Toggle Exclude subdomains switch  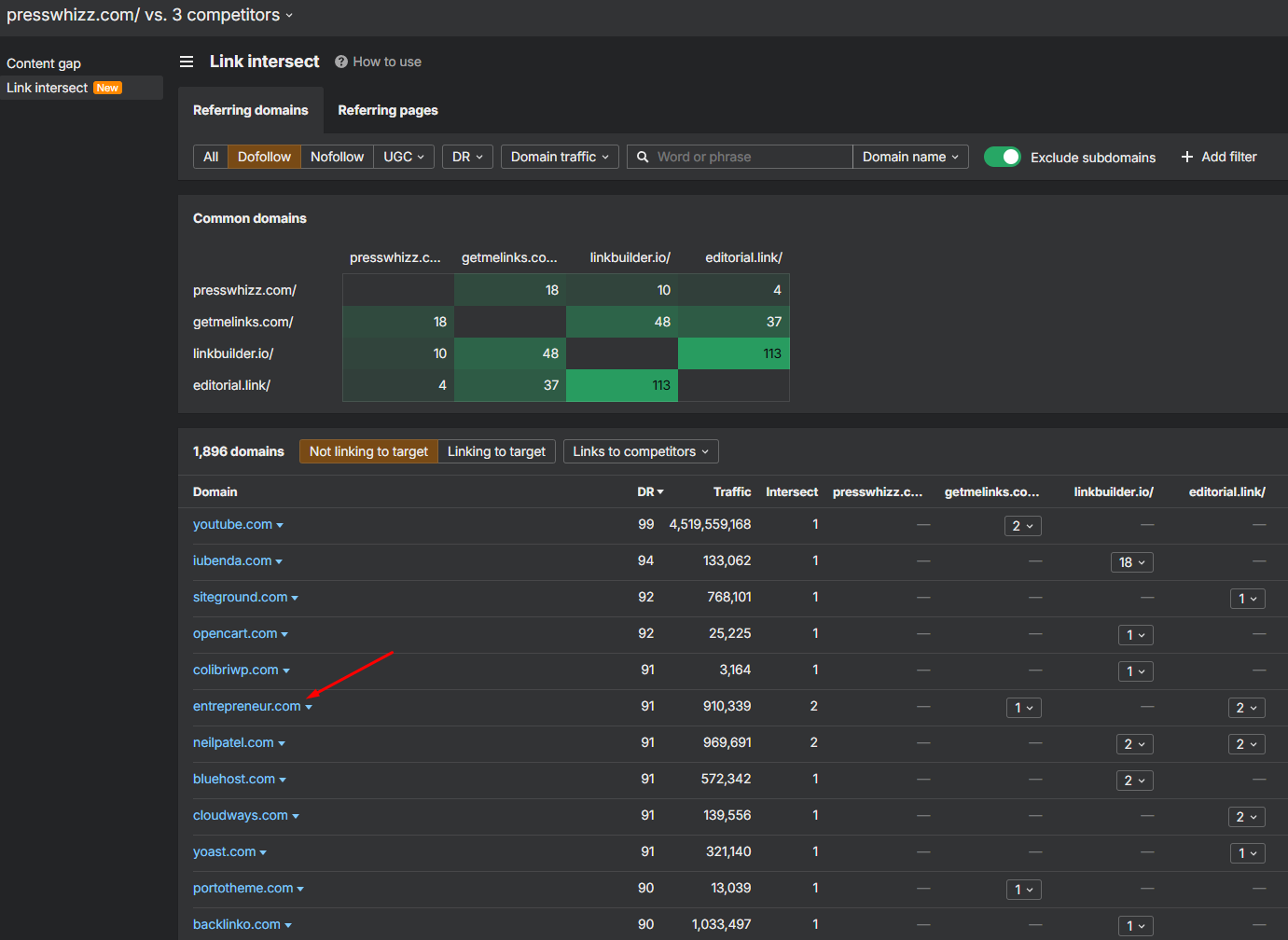pyautogui.click(x=1003, y=157)
